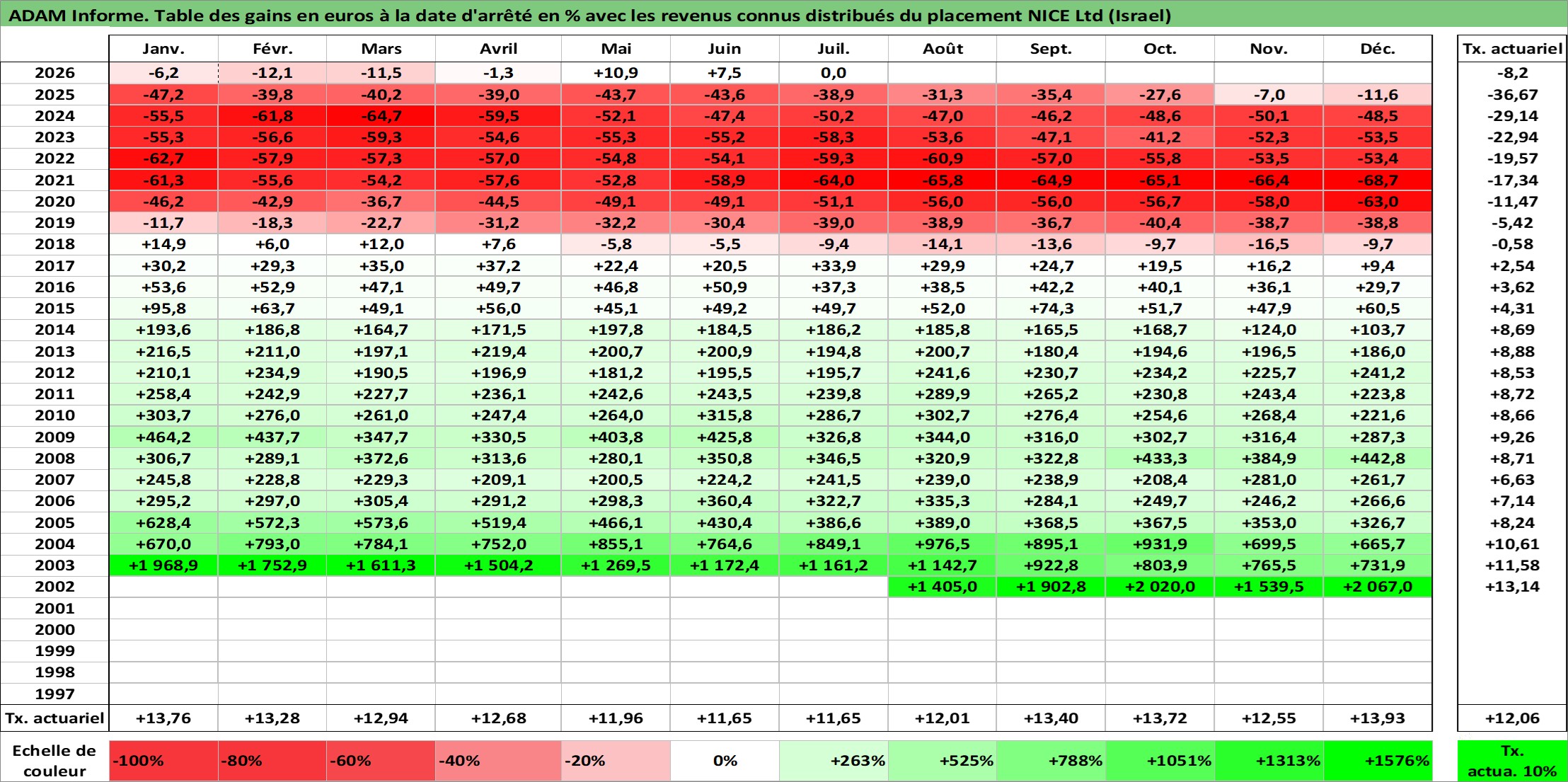1568x782 pixels.
Task: Click the +628,4 cell for January 2005
Action: pos(163,523)
